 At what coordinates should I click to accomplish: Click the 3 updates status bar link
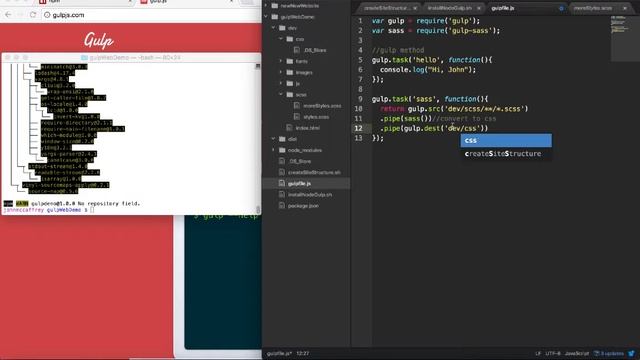point(609,353)
